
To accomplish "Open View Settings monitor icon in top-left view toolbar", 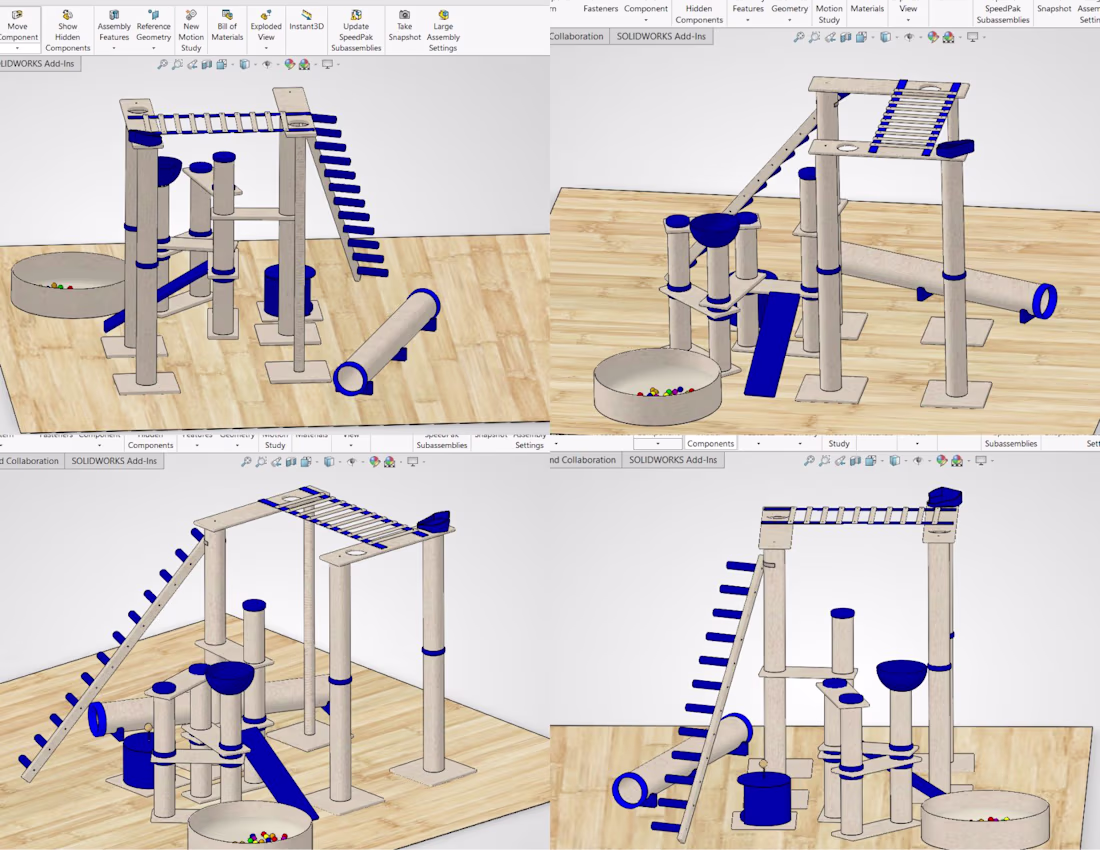I will click(327, 65).
